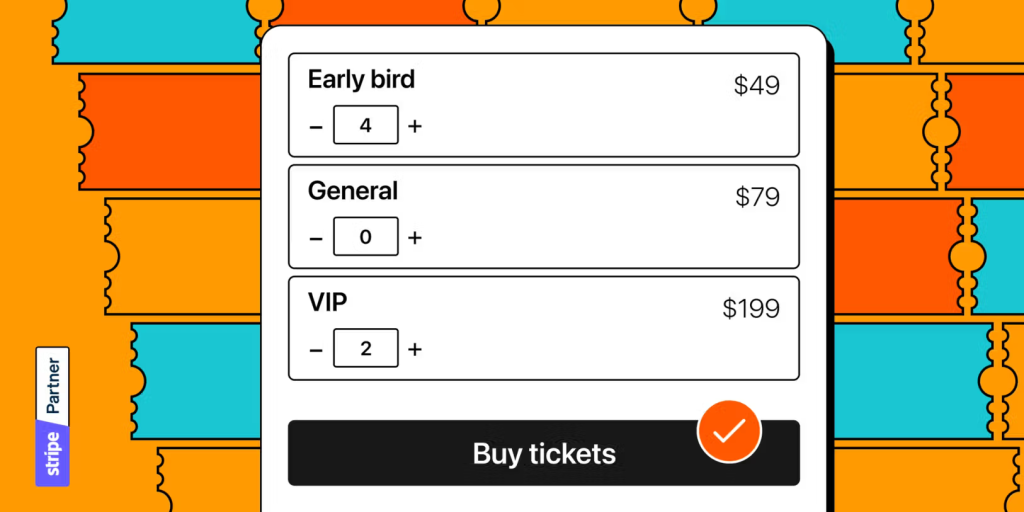The height and width of the screenshot is (512, 1024).
Task: Click the VIP ticket heading
Action: click(x=328, y=302)
